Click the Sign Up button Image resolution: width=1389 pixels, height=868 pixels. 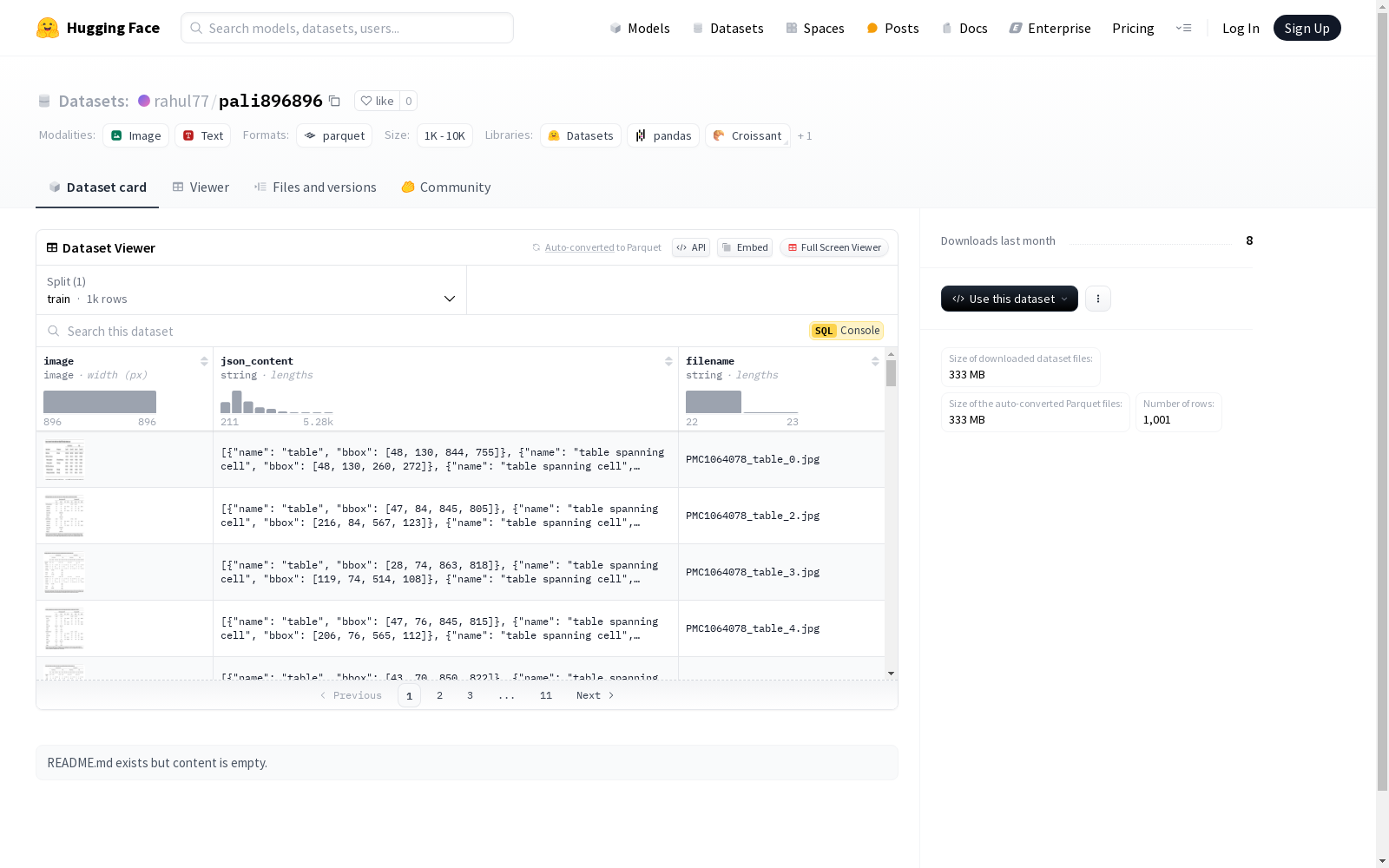click(x=1307, y=28)
